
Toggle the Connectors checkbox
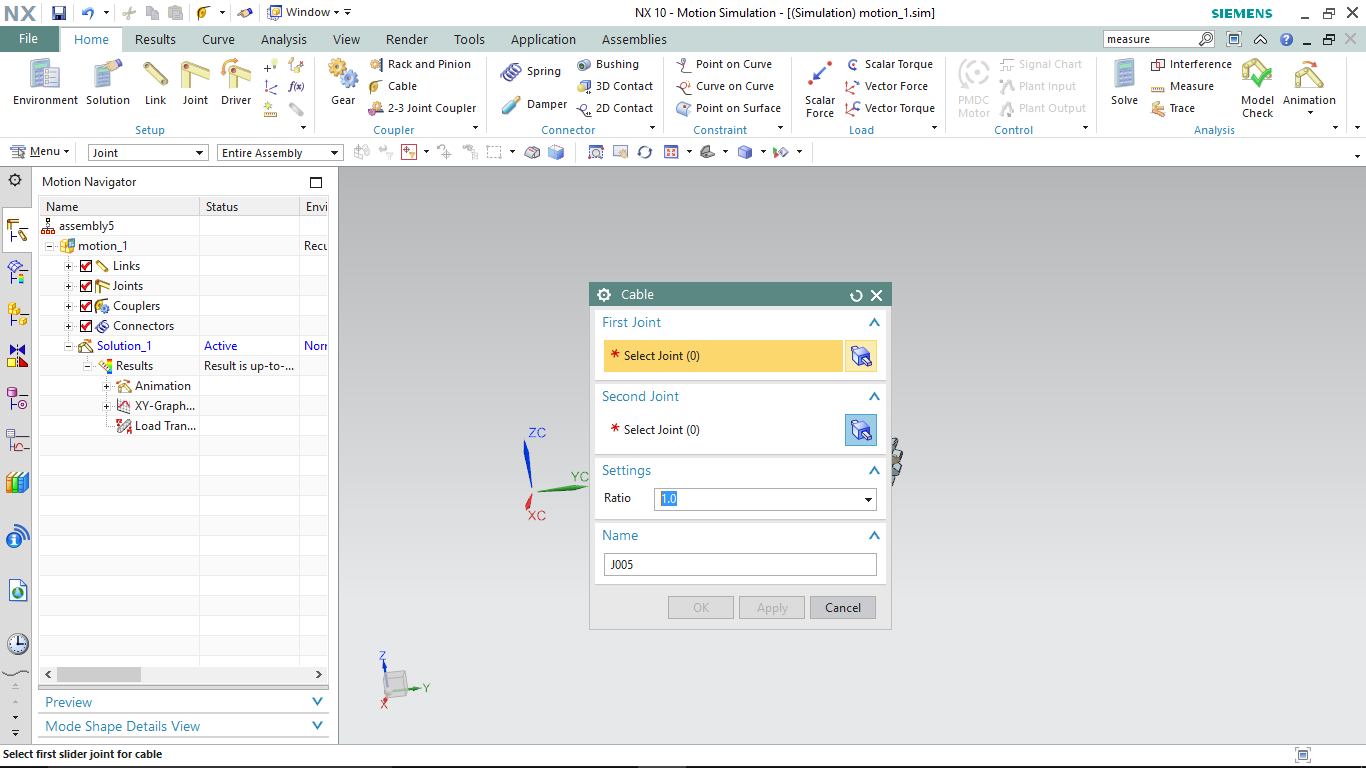[86, 326]
